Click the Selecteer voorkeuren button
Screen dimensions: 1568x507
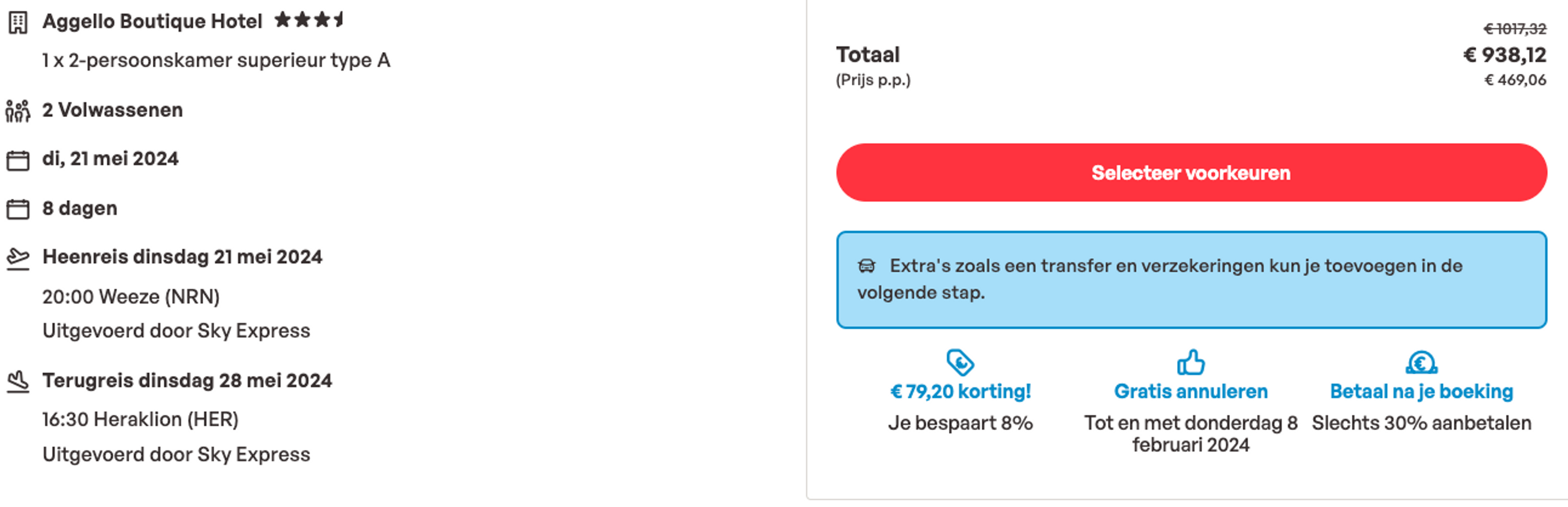[x=1191, y=173]
